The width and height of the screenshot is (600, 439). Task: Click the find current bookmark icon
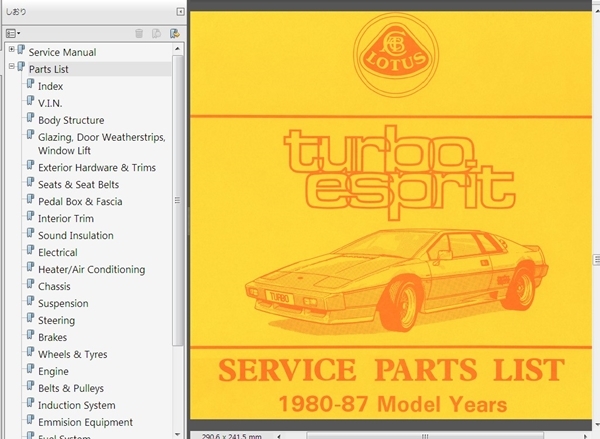175,34
